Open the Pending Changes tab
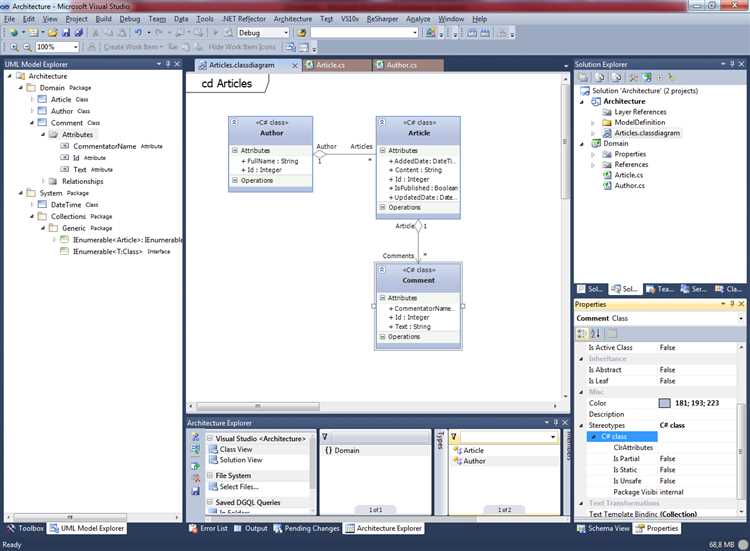This screenshot has width=750, height=551. point(306,528)
